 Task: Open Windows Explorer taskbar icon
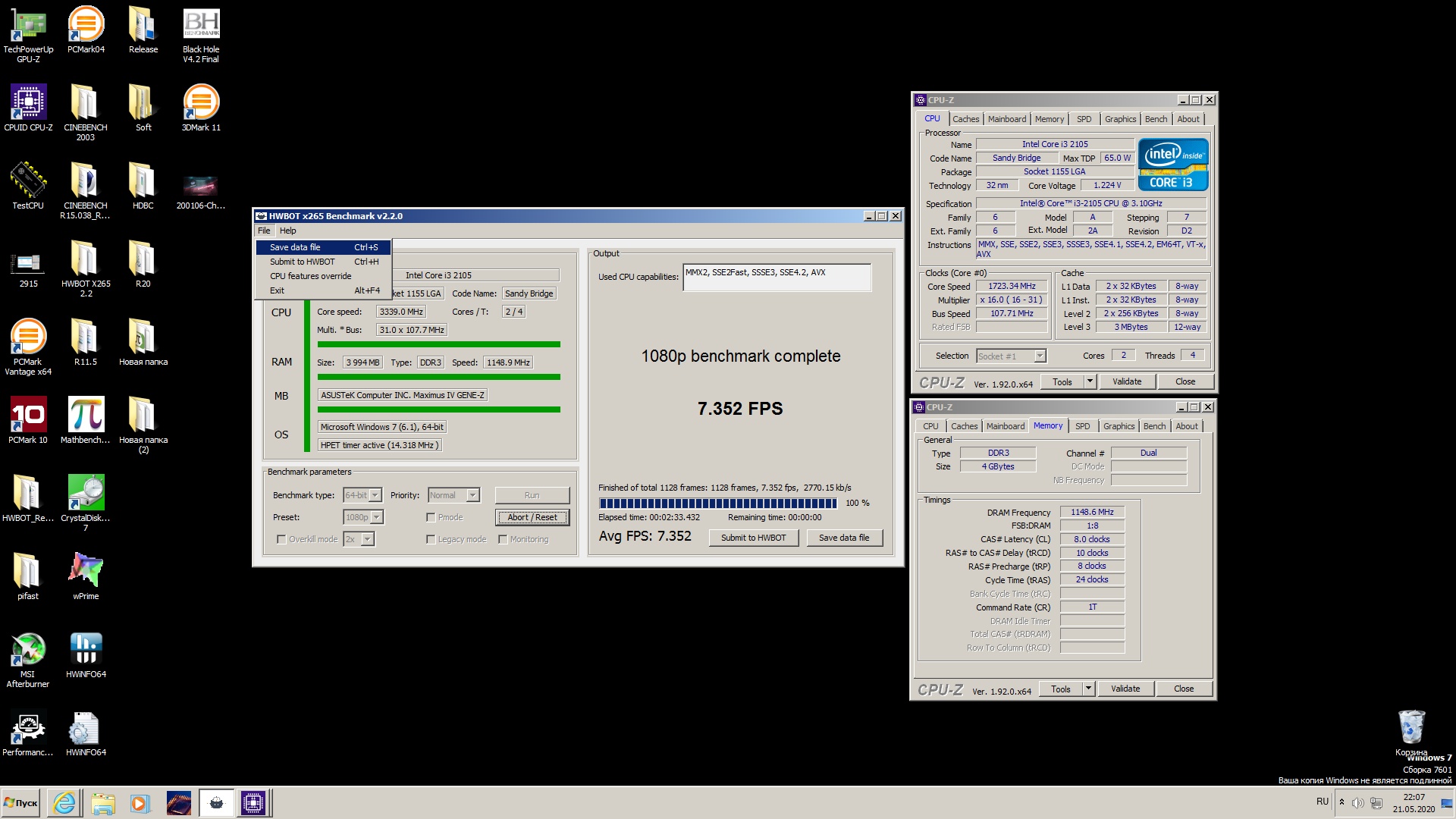pyautogui.click(x=102, y=803)
